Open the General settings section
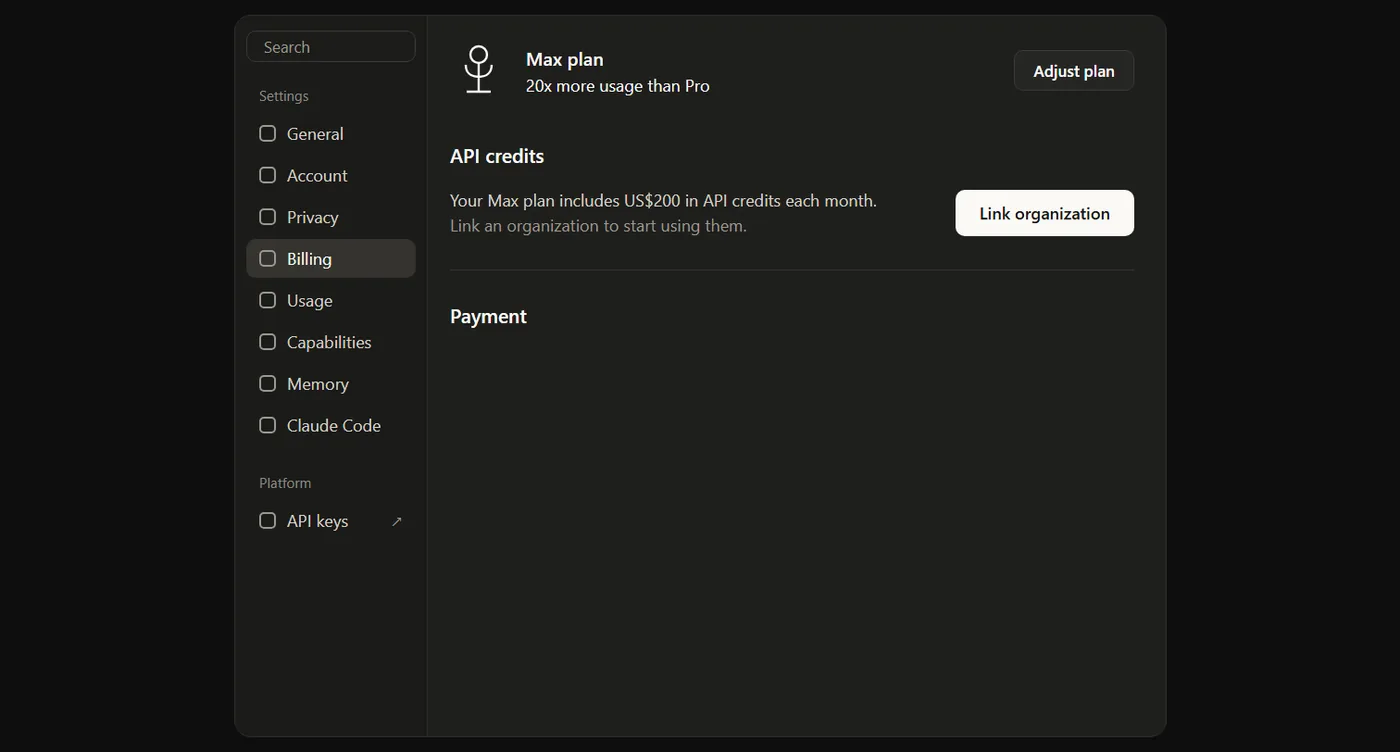The width and height of the screenshot is (1400, 752). click(331, 134)
